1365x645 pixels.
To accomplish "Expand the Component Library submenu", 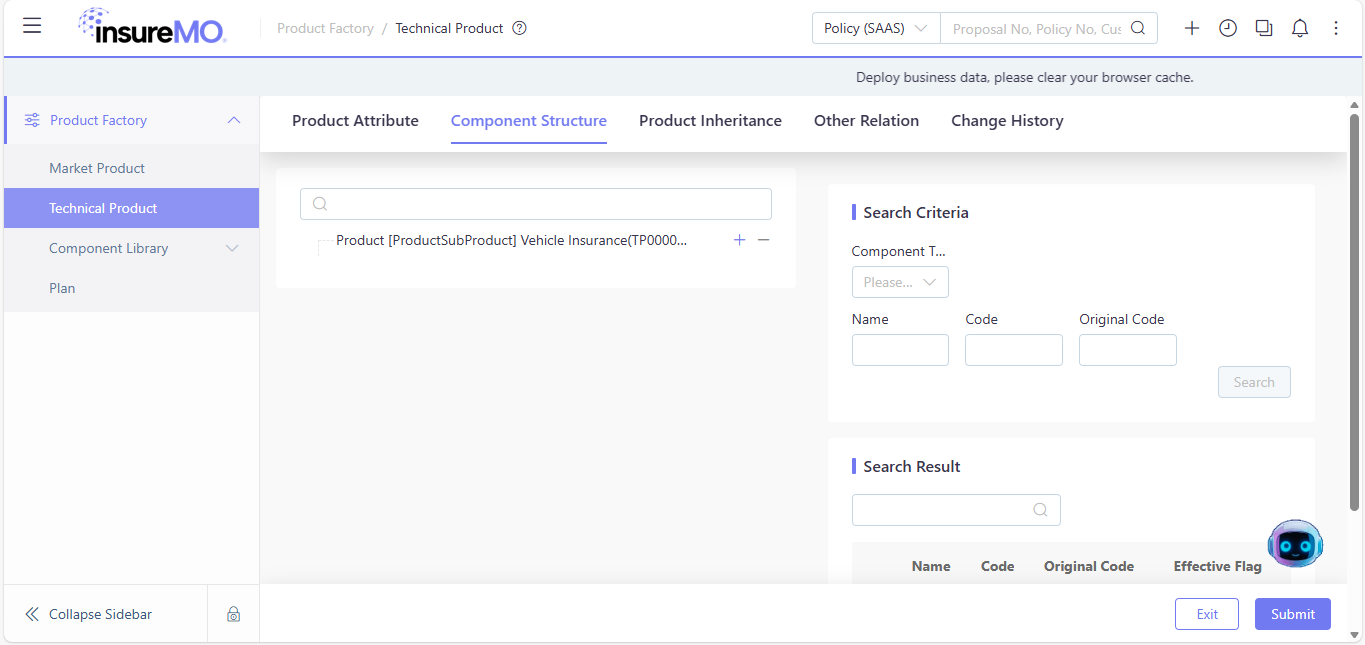I will [232, 248].
